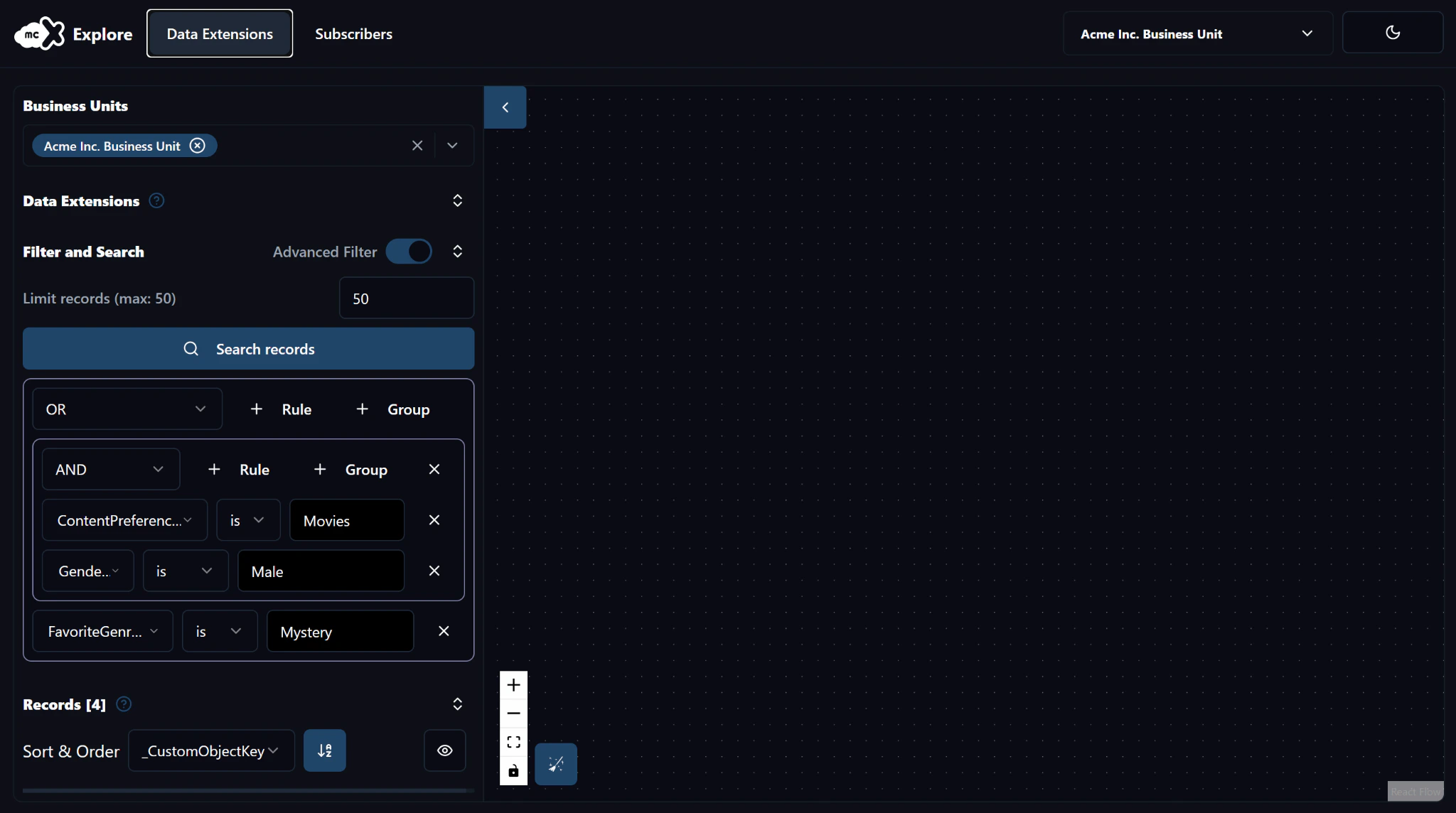Open the Acme Inc. Business Unit header dropdown
Viewport: 1456px width, 813px height.
[x=1197, y=33]
